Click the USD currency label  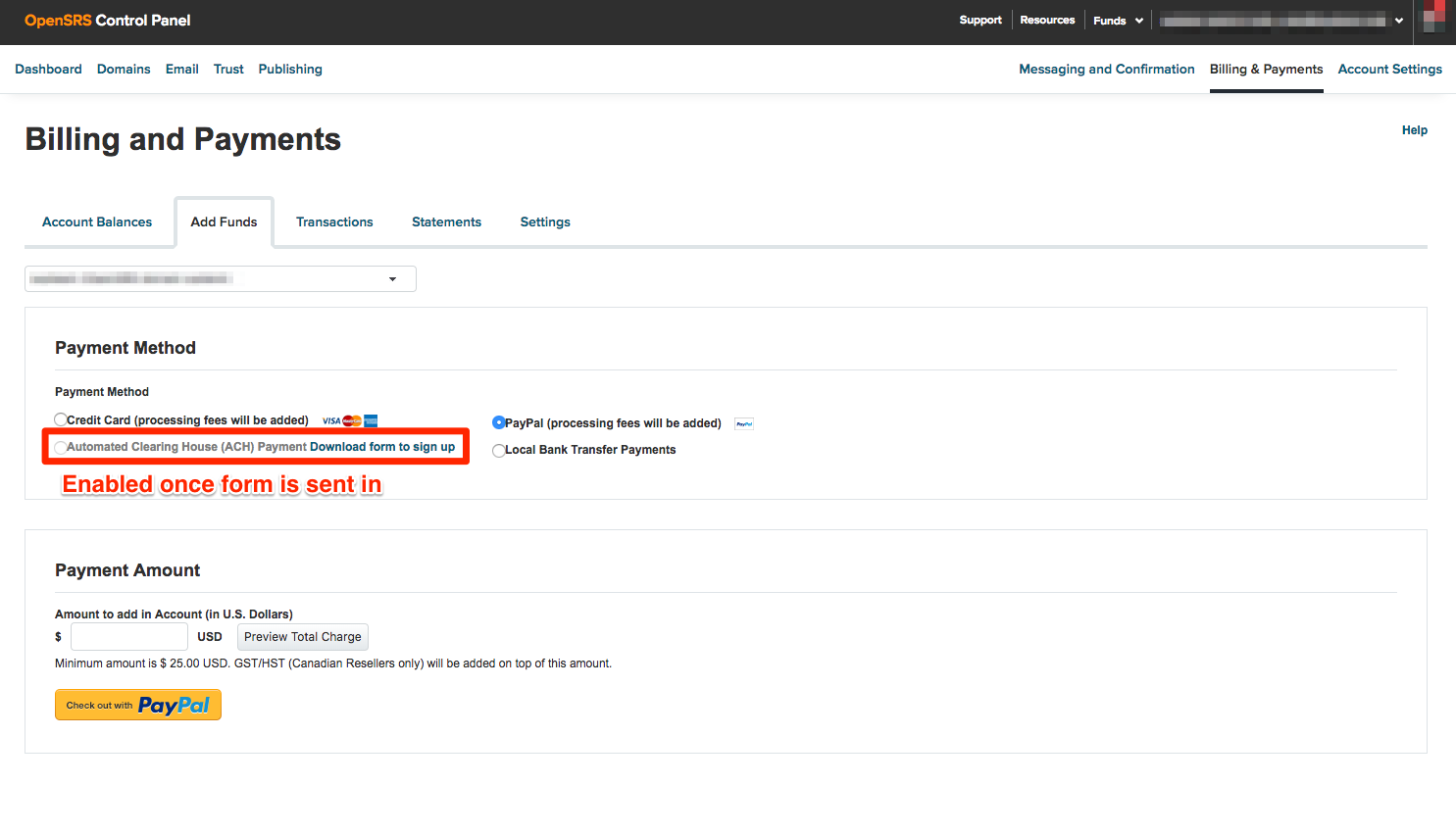coord(210,637)
